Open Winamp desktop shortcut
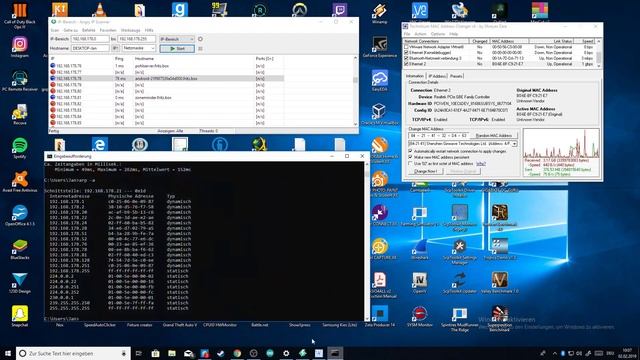The image size is (640, 360). coord(380,13)
